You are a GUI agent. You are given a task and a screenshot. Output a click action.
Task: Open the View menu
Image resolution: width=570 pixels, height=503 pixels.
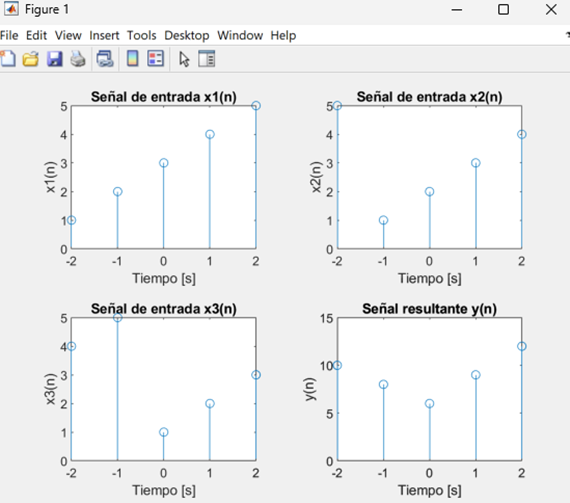click(x=68, y=35)
